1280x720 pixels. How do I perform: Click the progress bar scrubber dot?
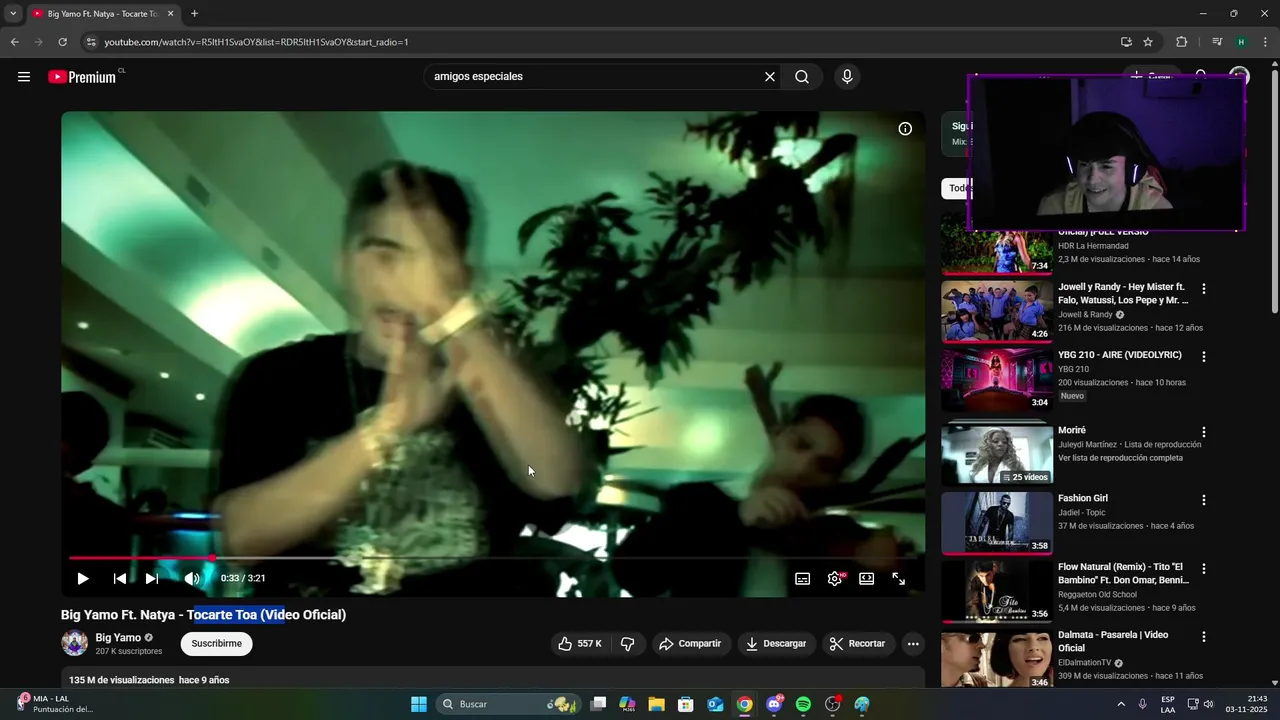pyautogui.click(x=212, y=557)
